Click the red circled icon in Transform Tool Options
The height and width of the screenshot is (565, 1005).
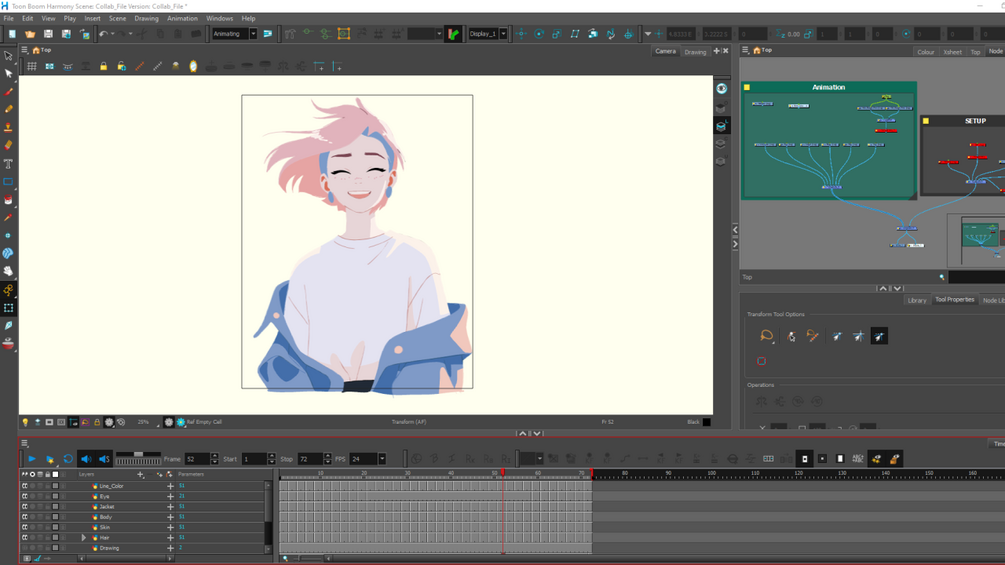(x=761, y=361)
